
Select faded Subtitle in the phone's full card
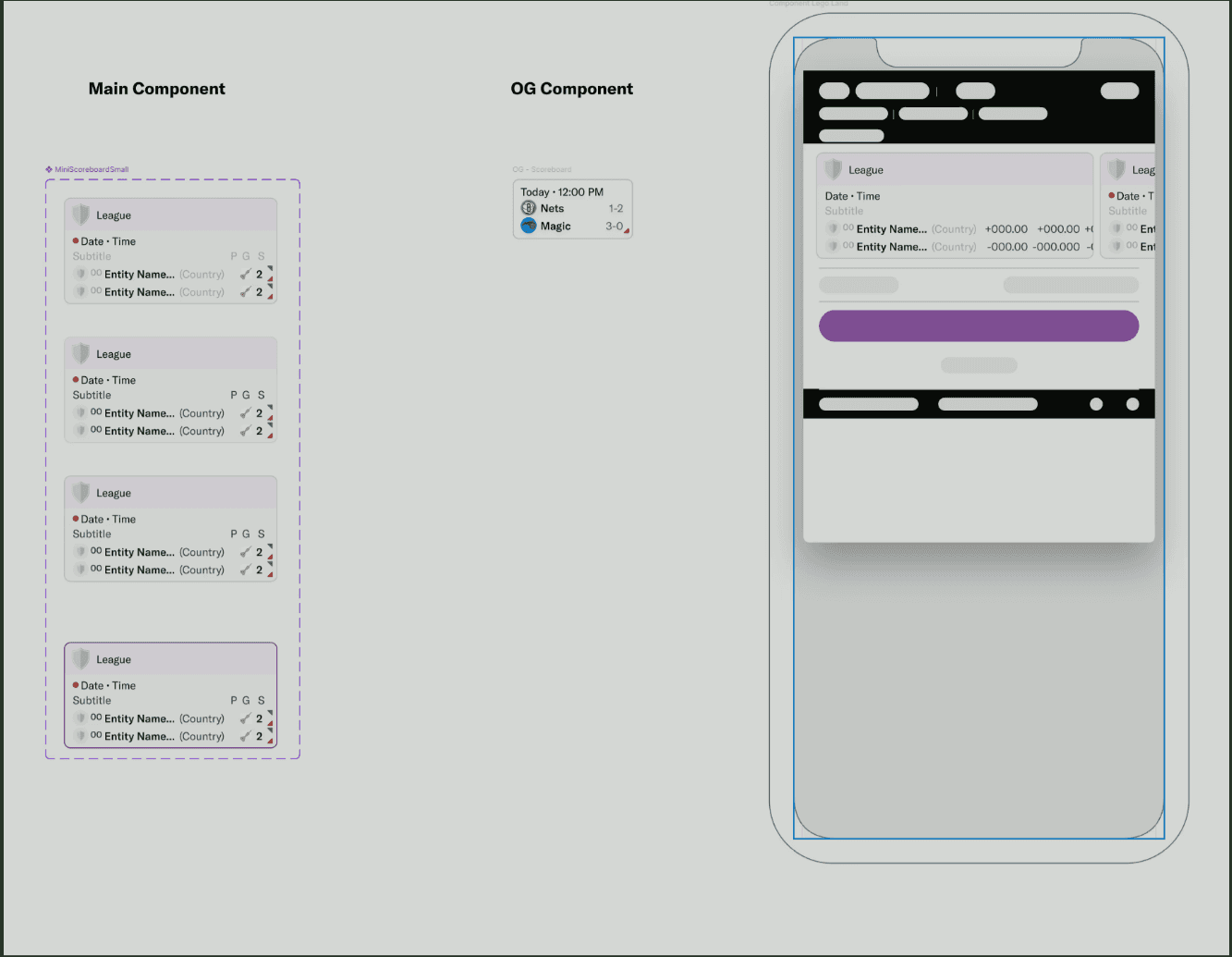coord(844,211)
